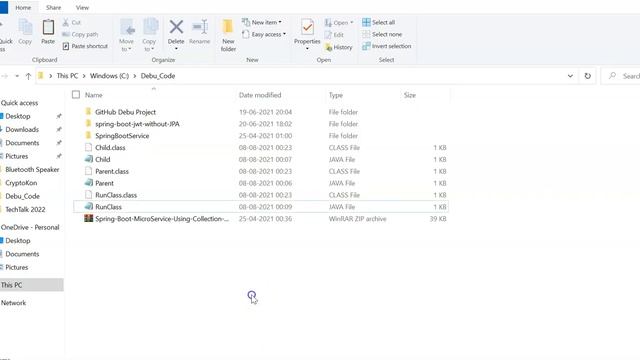Select Network in the navigation pane

click(x=13, y=303)
